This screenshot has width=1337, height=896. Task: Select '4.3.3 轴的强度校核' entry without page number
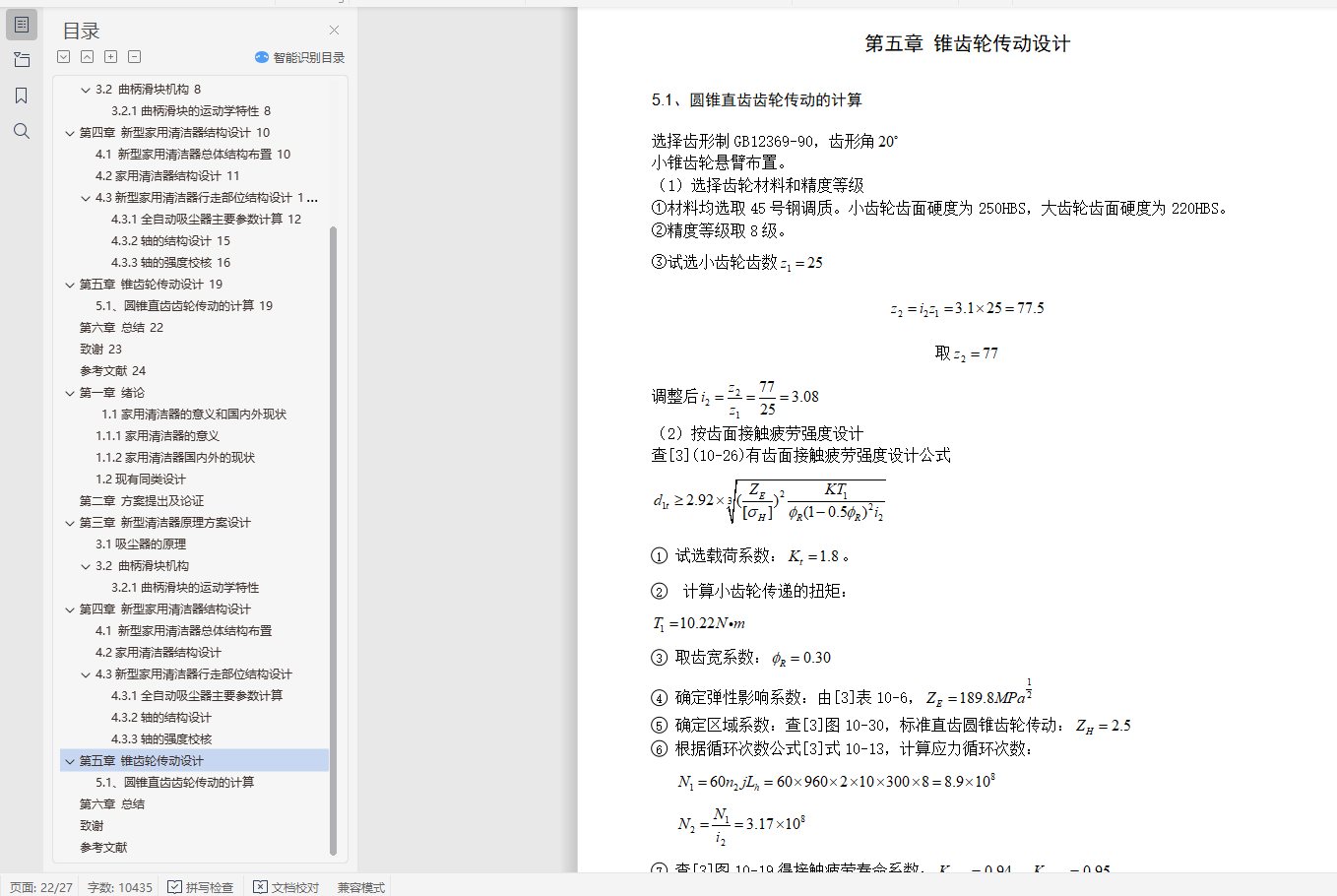(x=161, y=739)
